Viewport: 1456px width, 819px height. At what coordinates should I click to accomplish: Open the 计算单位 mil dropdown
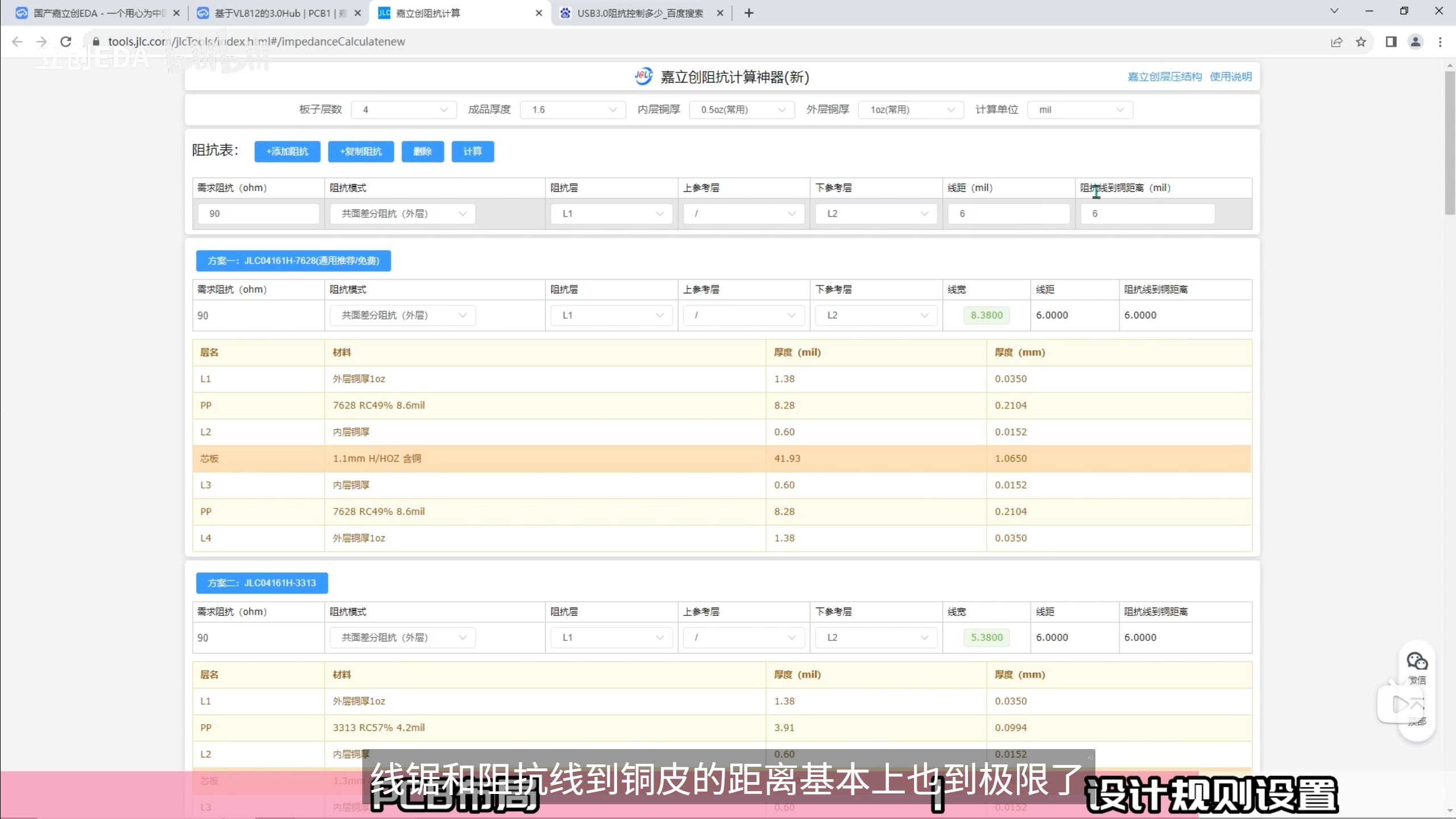click(1079, 110)
